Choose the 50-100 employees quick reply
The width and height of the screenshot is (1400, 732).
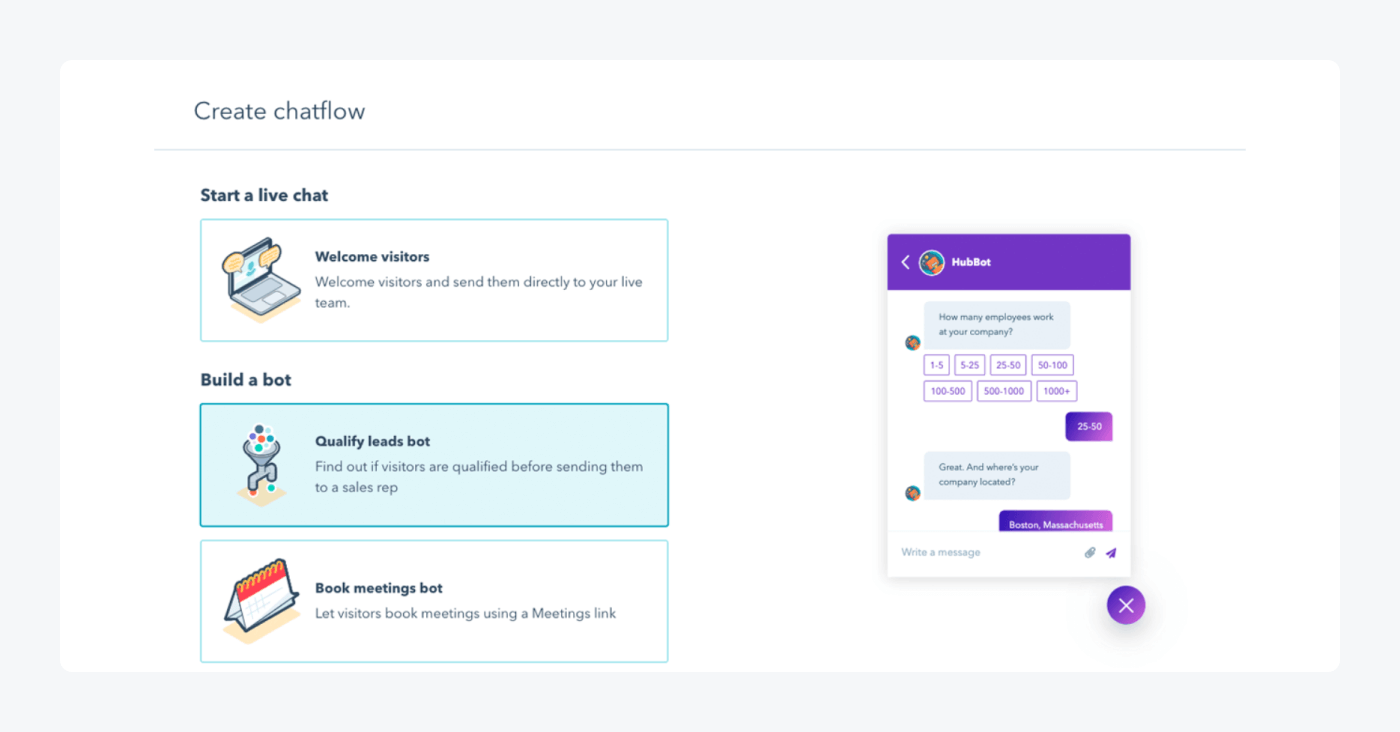[1052, 365]
